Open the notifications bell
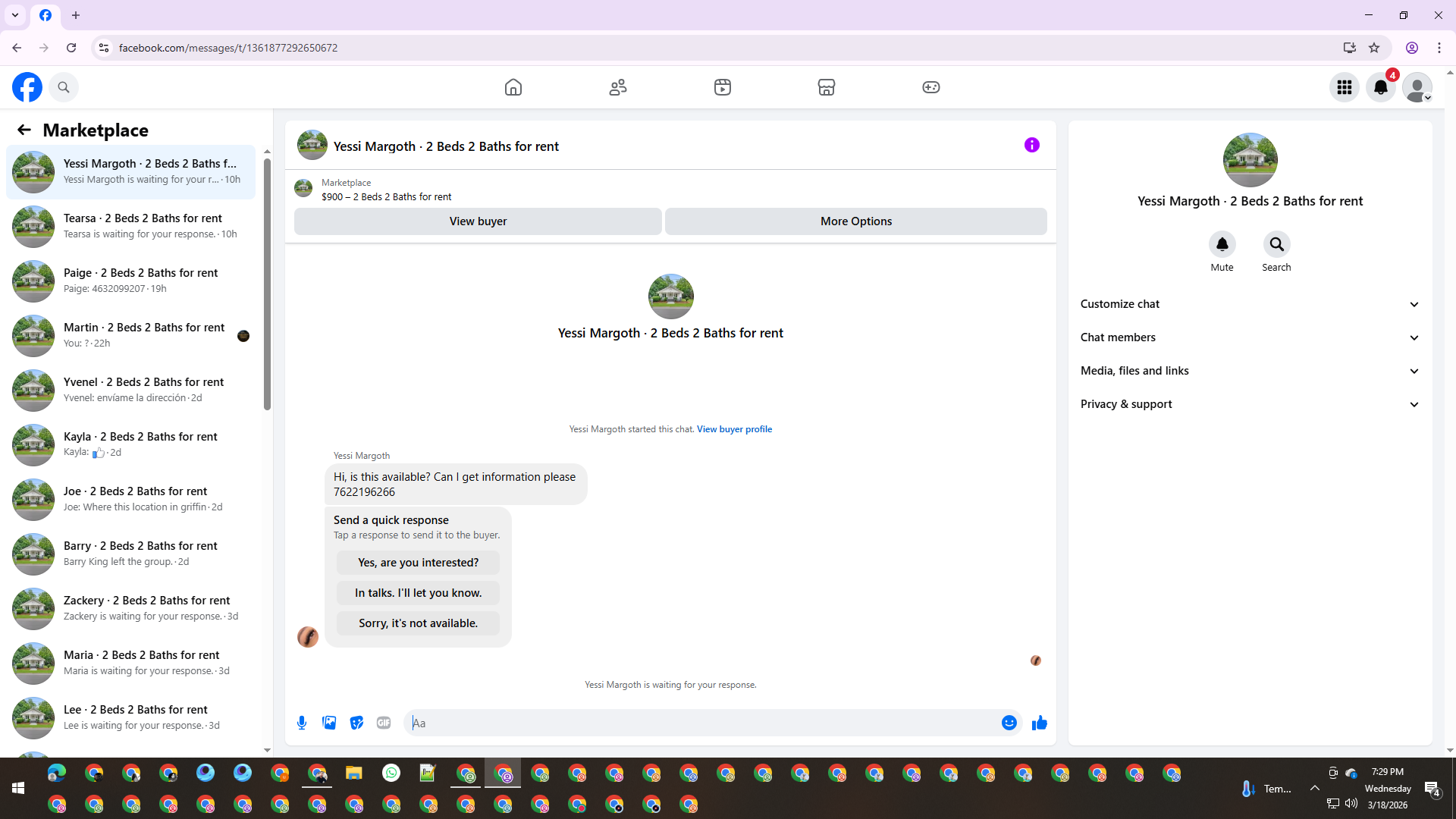1456x819 pixels. point(1381,87)
